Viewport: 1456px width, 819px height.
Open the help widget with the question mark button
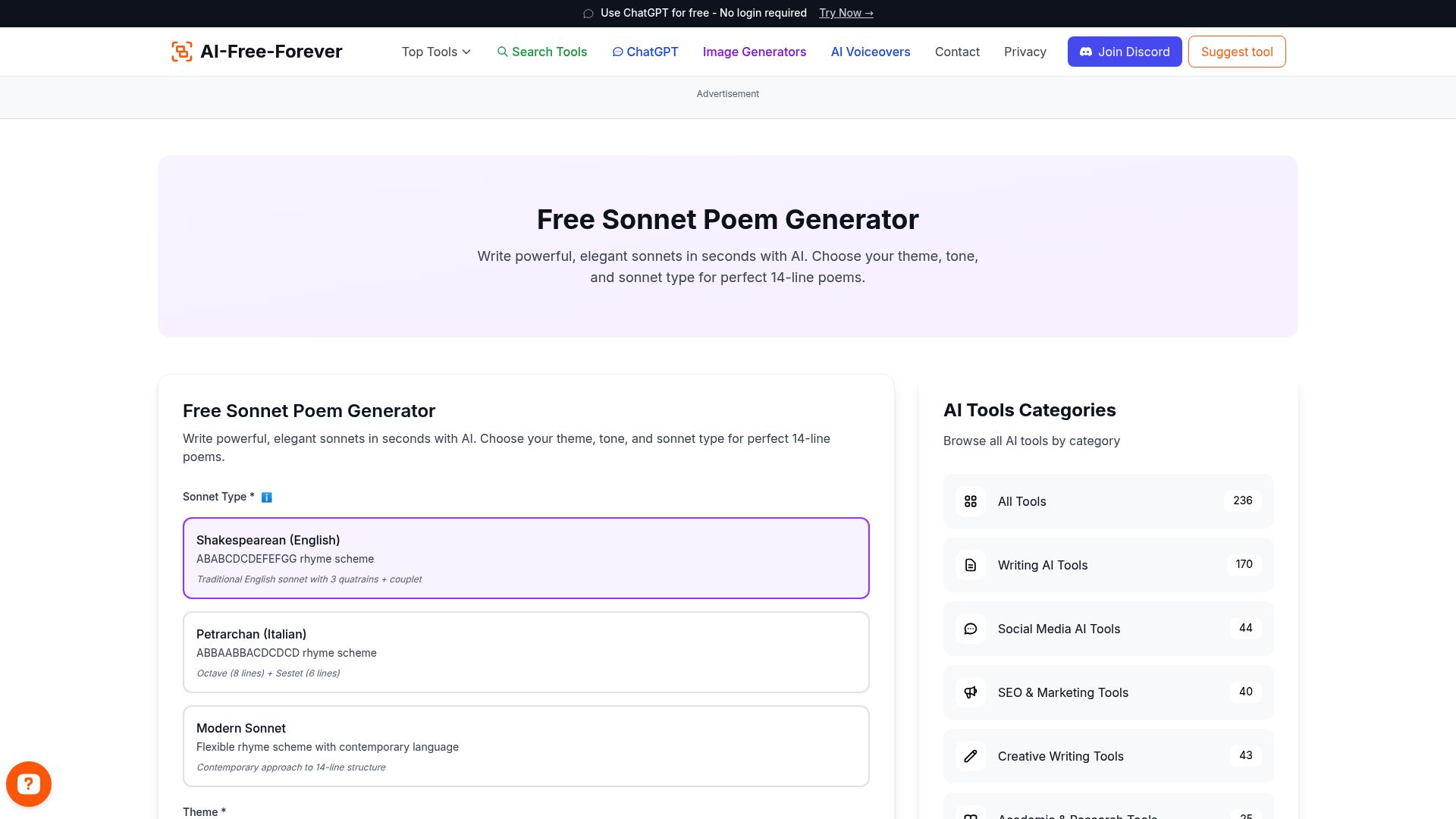(29, 783)
